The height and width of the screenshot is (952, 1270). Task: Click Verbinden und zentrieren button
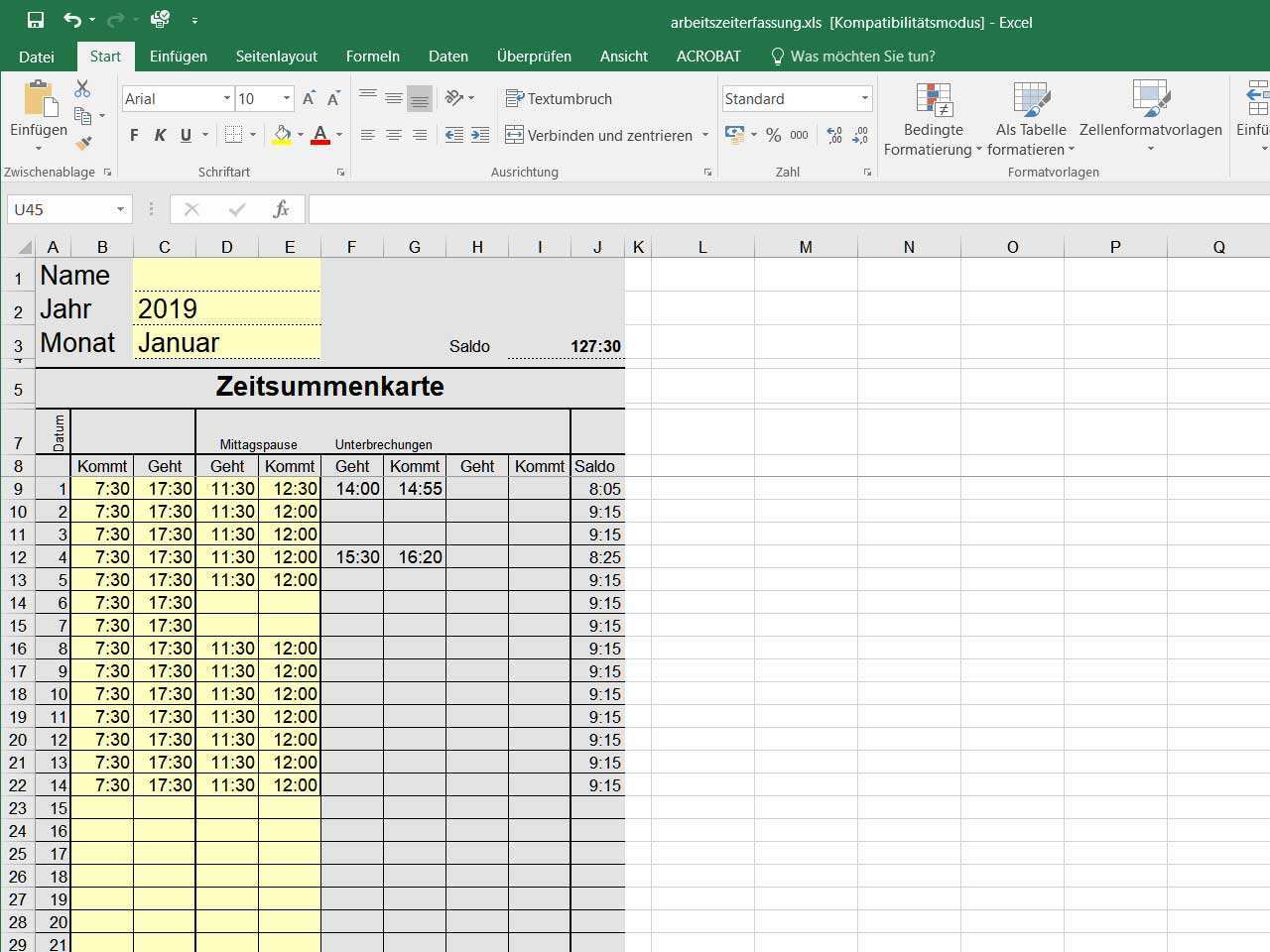pos(598,135)
